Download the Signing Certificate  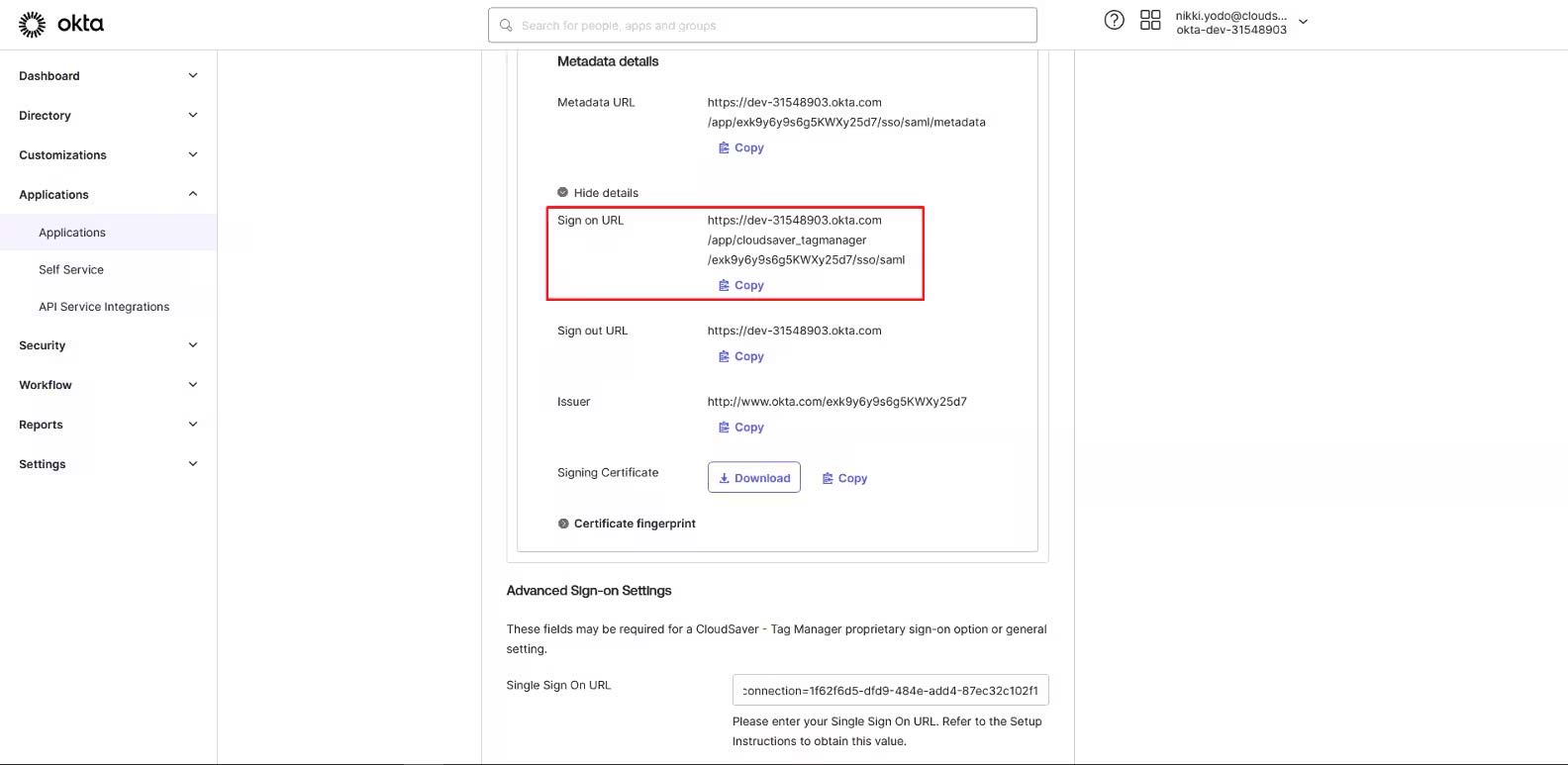tap(753, 478)
